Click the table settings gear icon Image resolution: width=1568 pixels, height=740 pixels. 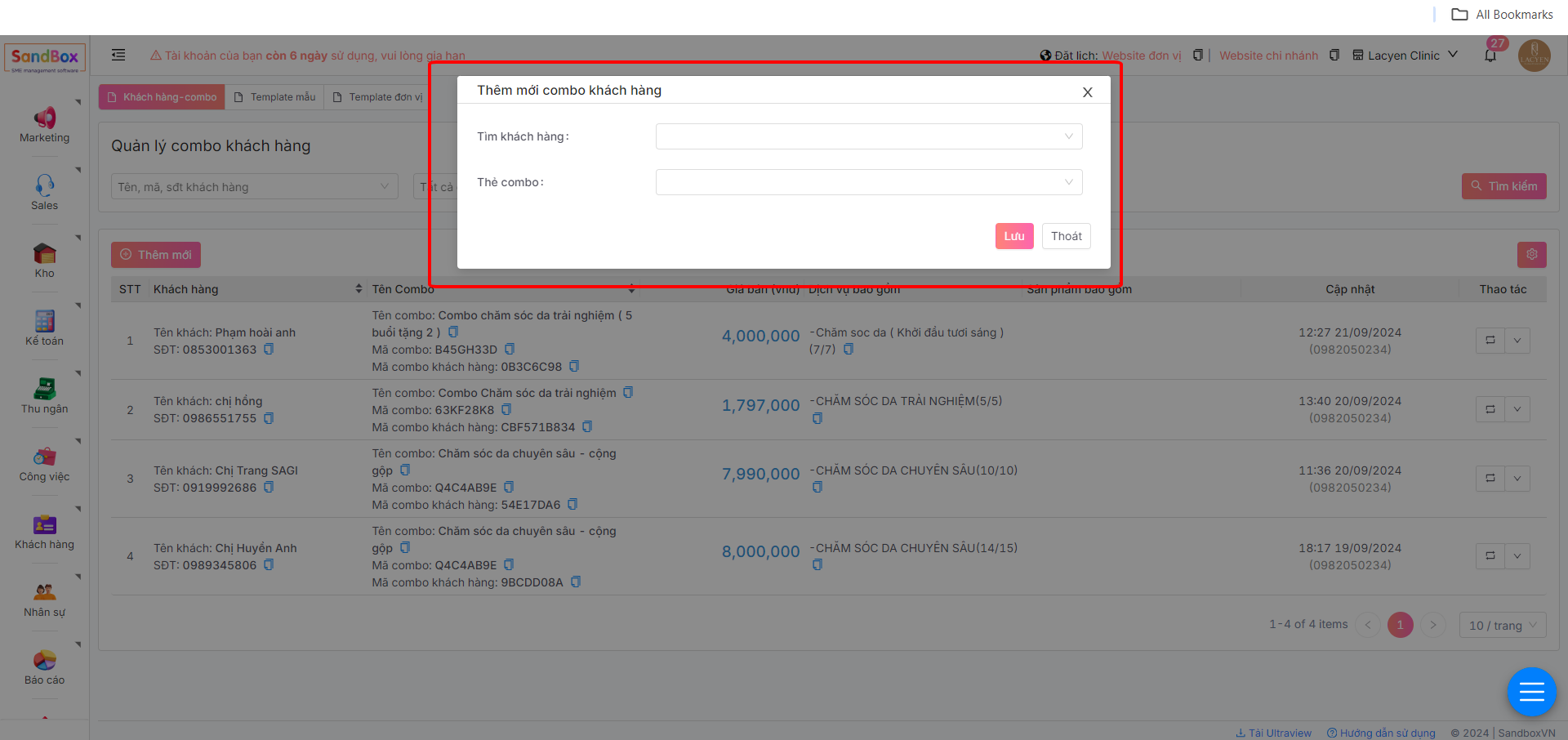1531,255
